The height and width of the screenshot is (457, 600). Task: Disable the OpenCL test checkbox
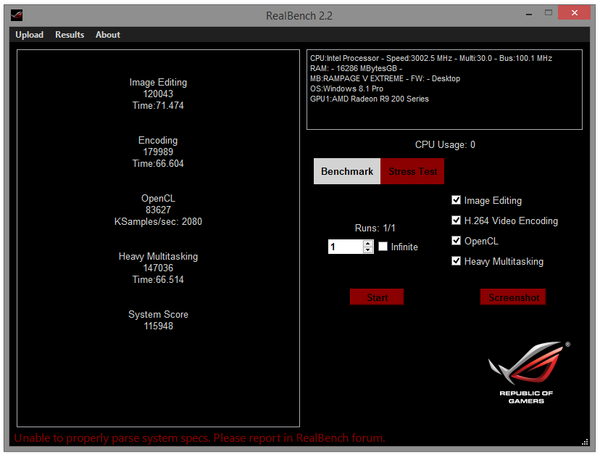coord(456,240)
